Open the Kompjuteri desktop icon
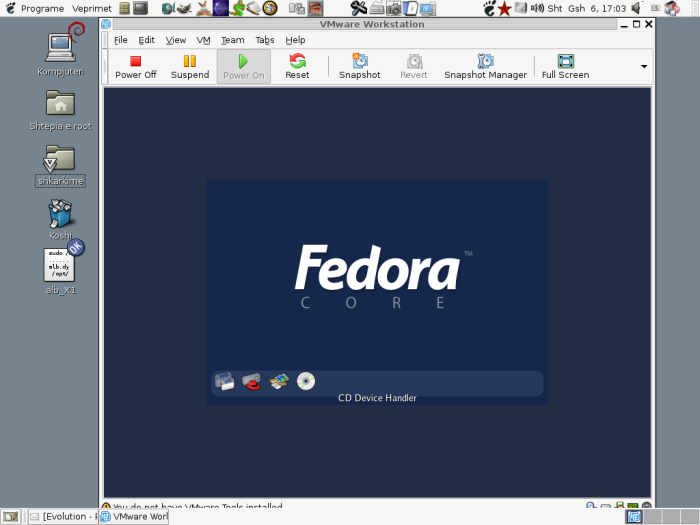The width and height of the screenshot is (700, 525). 61,50
